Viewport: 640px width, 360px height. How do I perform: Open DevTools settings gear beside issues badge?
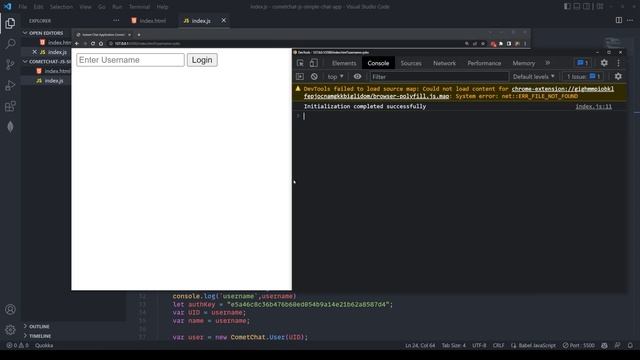[604, 63]
